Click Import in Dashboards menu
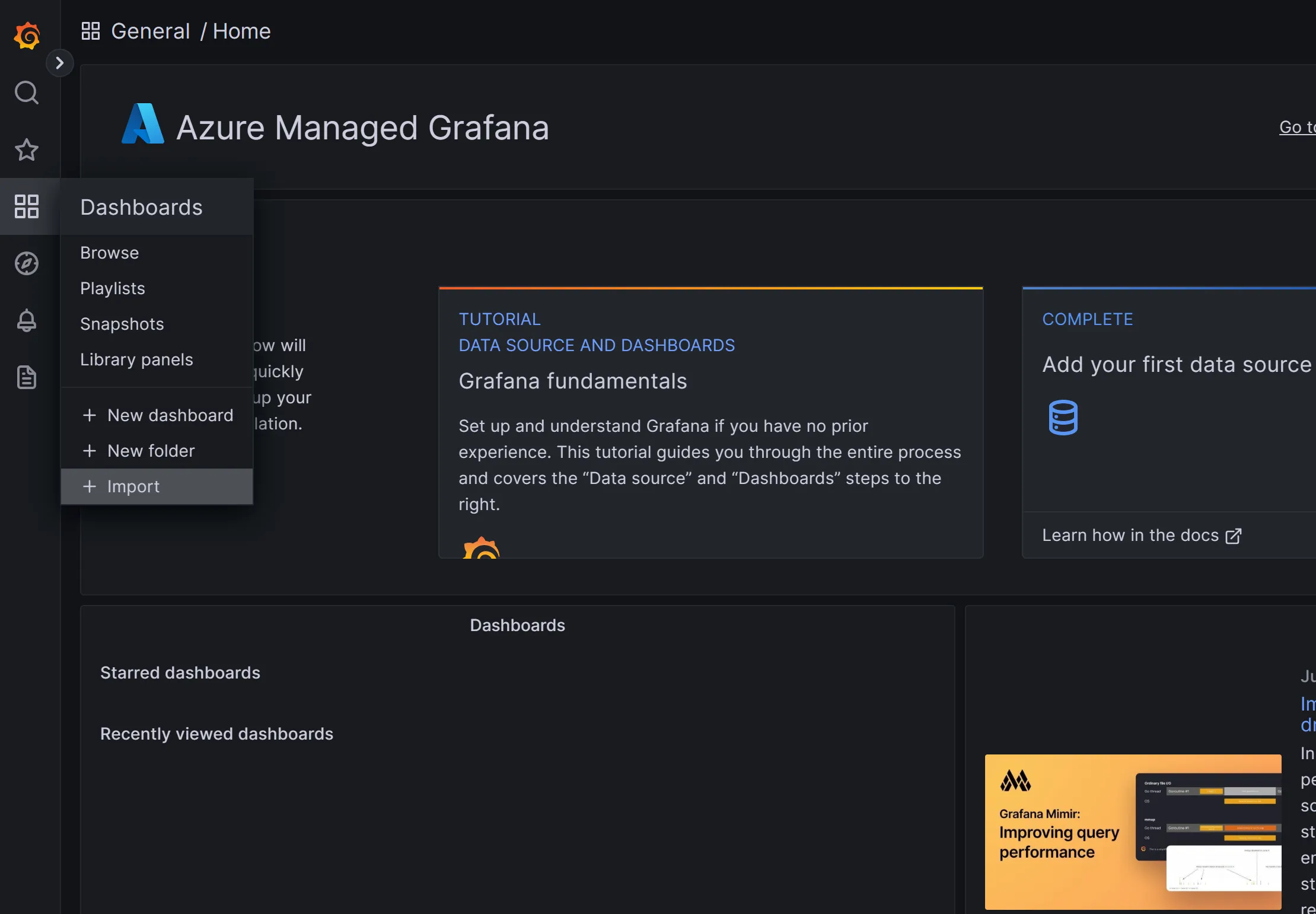The height and width of the screenshot is (914, 1316). pyautogui.click(x=133, y=486)
